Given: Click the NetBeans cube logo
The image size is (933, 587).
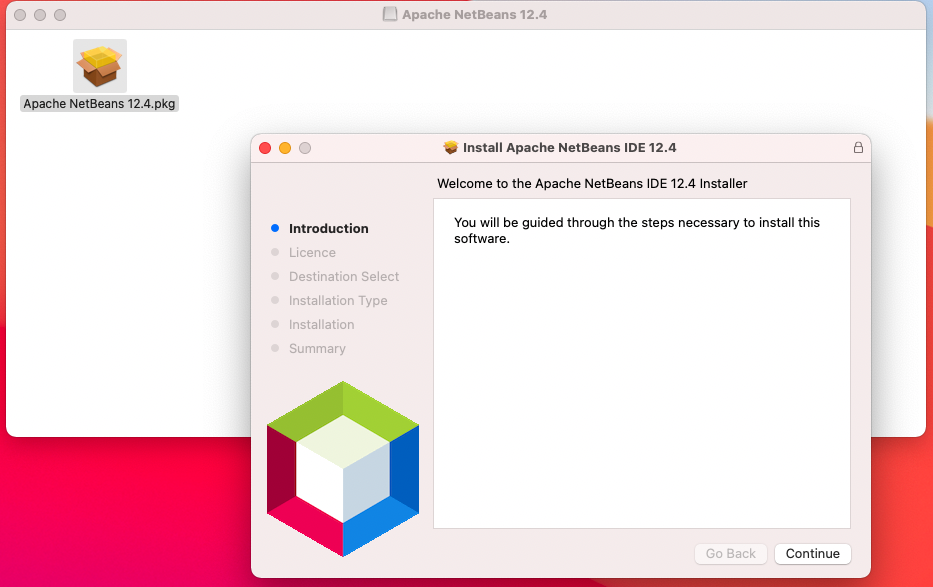Looking at the screenshot, I should pos(343,468).
